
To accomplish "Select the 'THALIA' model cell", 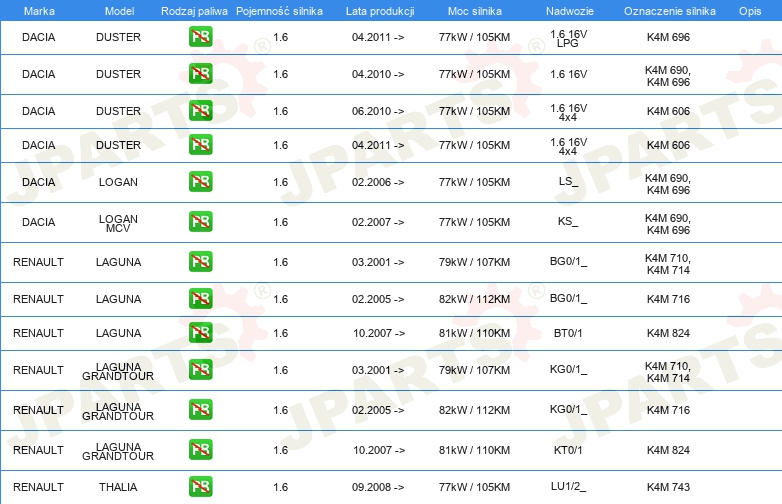I will 118,487.
